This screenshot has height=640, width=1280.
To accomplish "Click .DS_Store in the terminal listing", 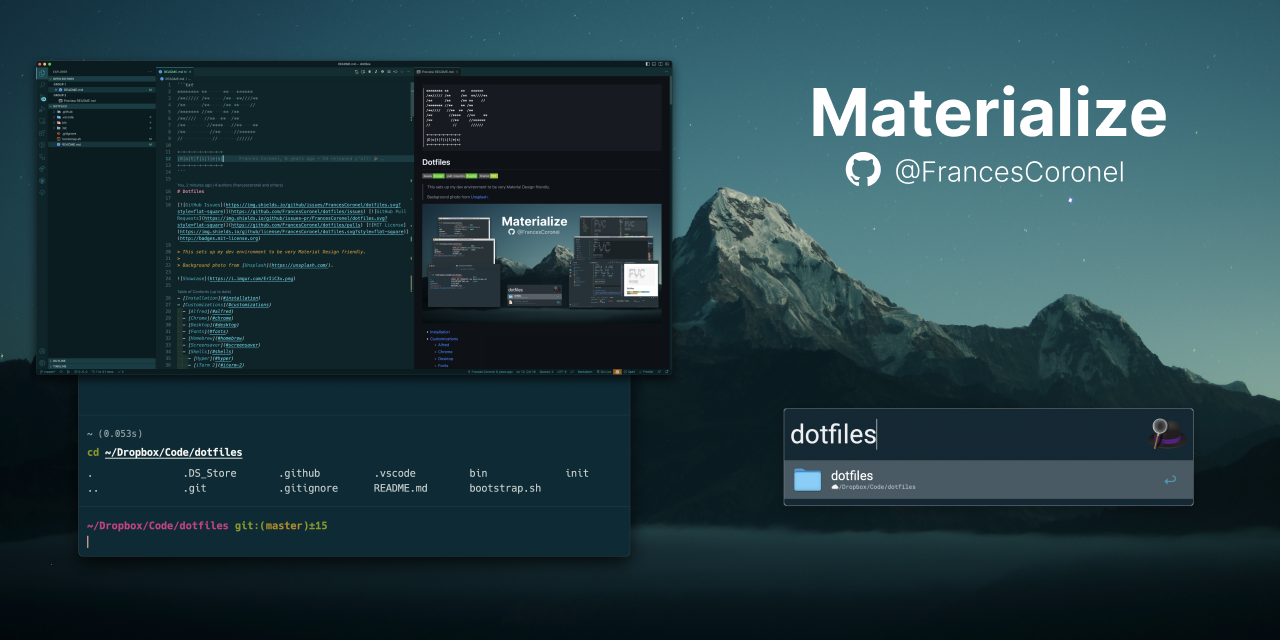I will pos(210,473).
